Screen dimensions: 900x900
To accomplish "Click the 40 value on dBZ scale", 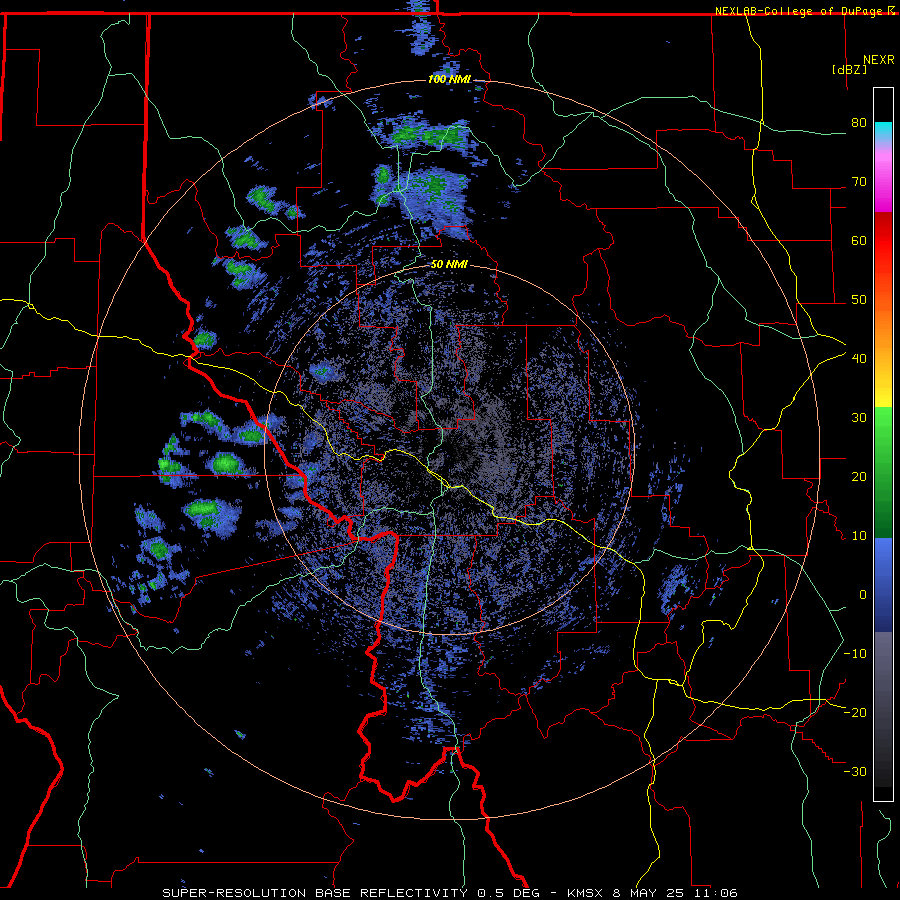I will click(x=859, y=359).
